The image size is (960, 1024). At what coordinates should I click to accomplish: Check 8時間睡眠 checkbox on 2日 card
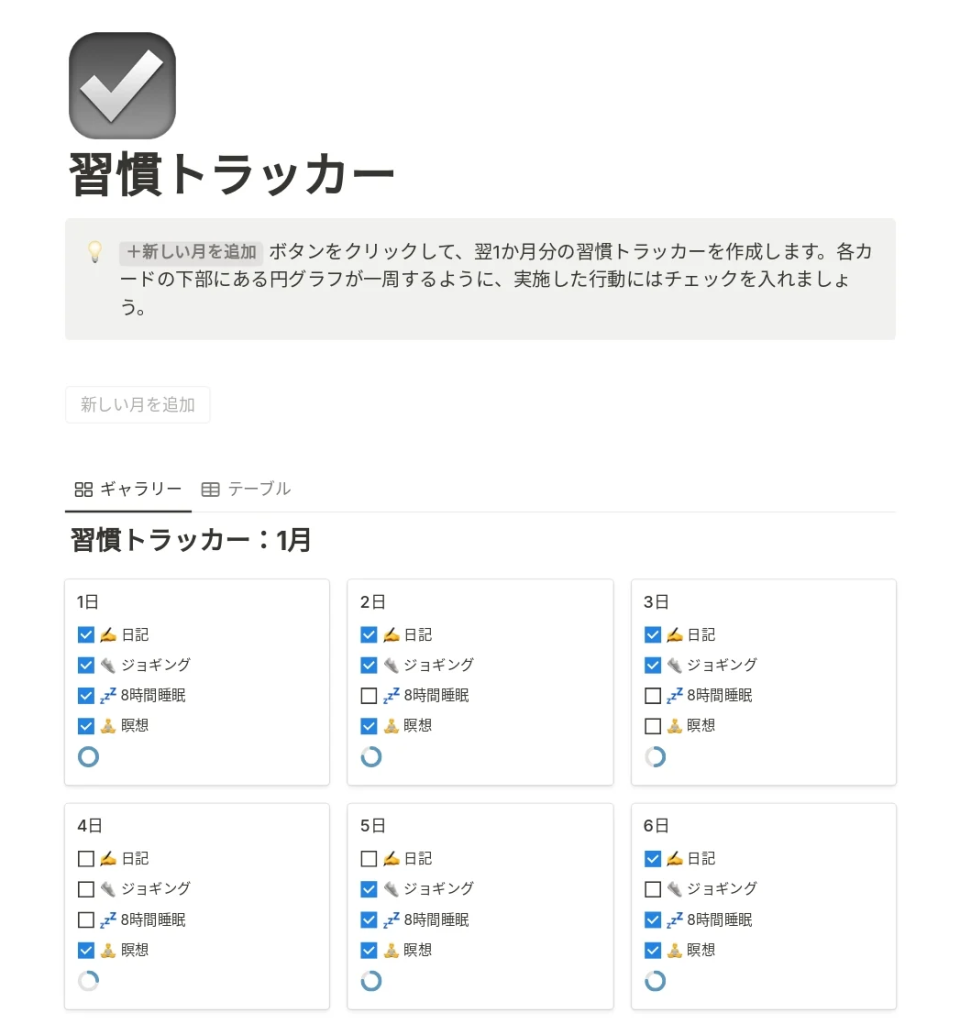point(369,696)
